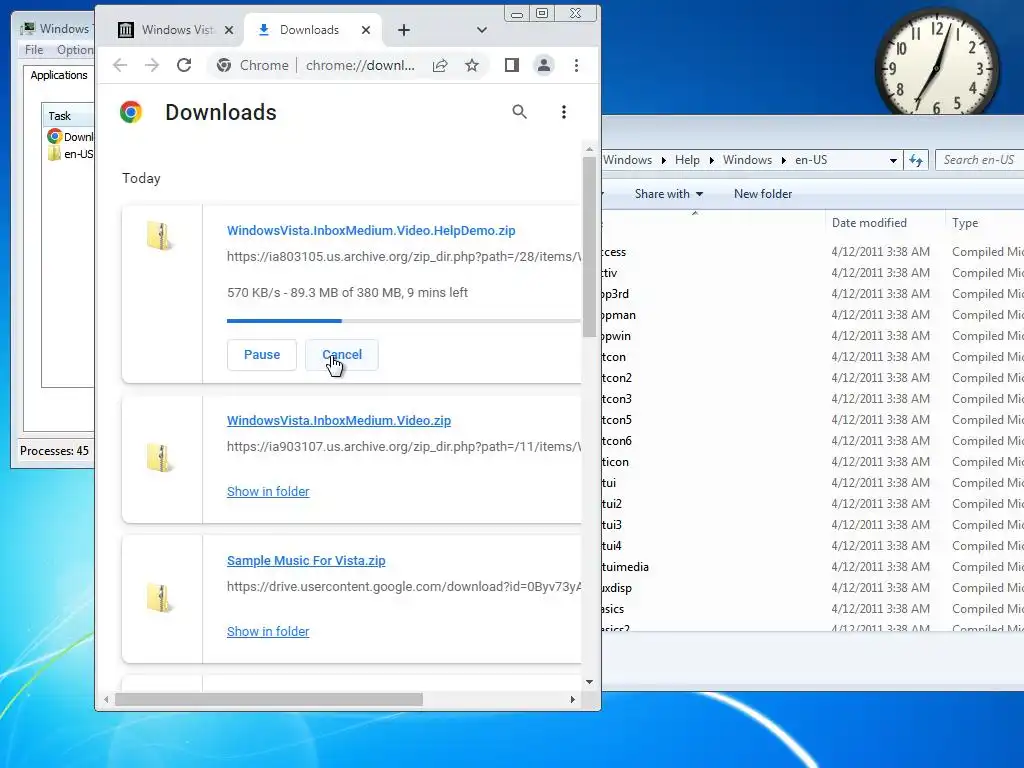
Task: Go forward in Chrome
Action: pyautogui.click(x=152, y=65)
